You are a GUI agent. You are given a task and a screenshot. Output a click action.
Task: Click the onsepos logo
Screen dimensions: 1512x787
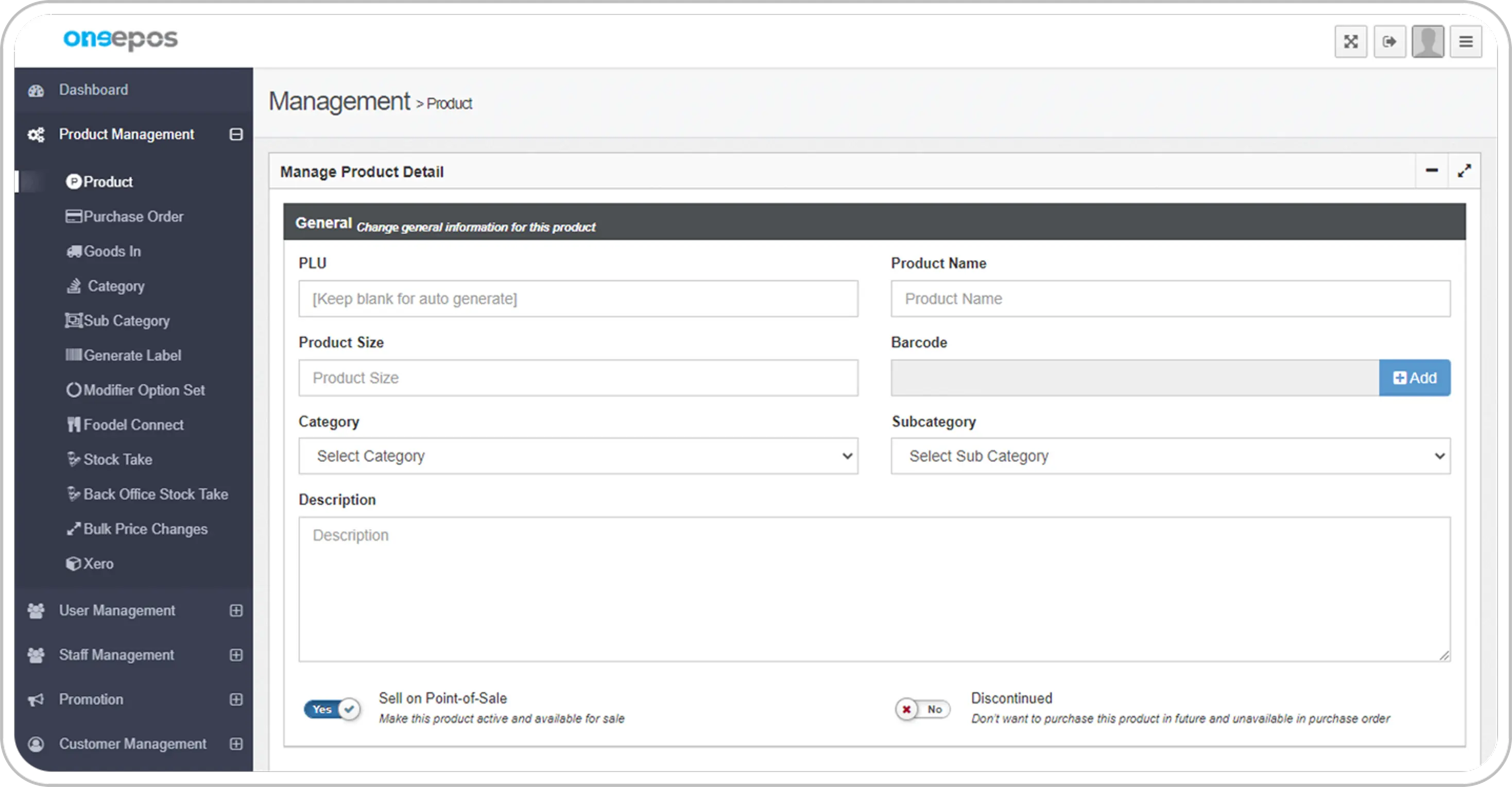(121, 39)
